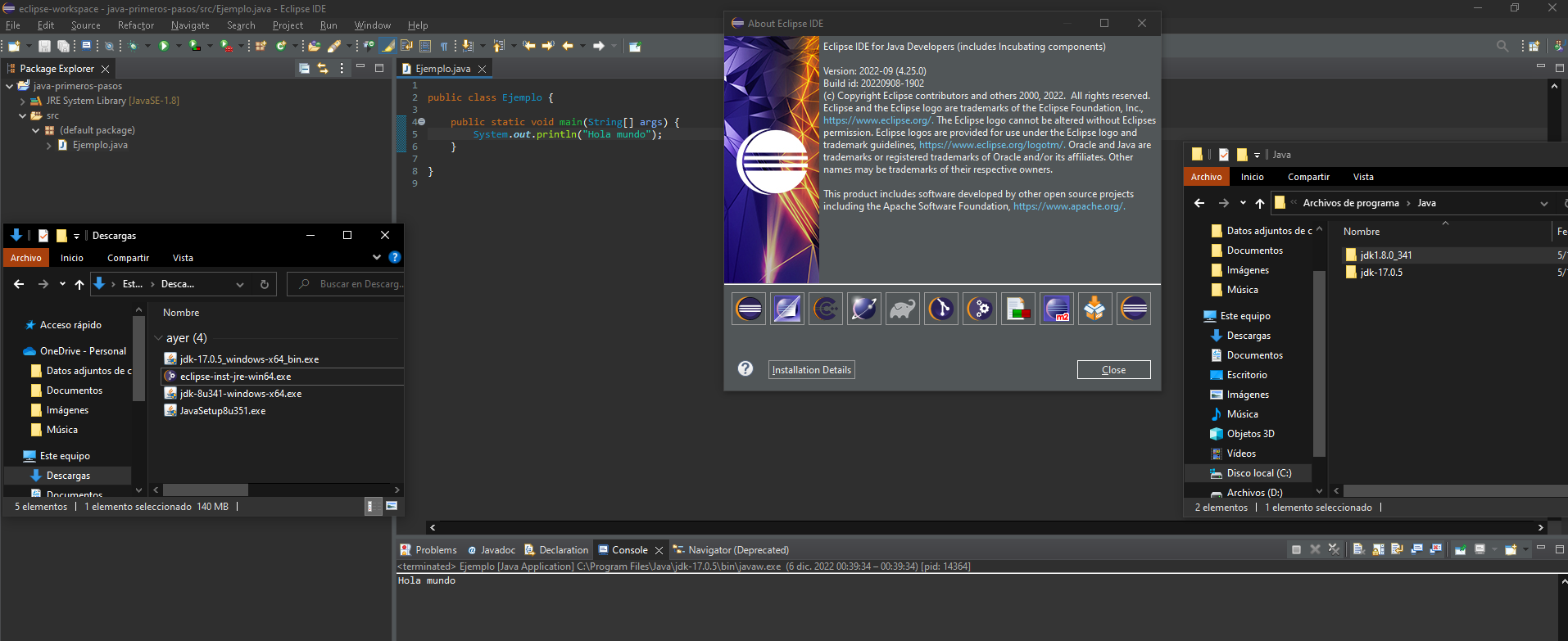
Task: Click the Buscar en Descargas search field
Action: click(347, 284)
